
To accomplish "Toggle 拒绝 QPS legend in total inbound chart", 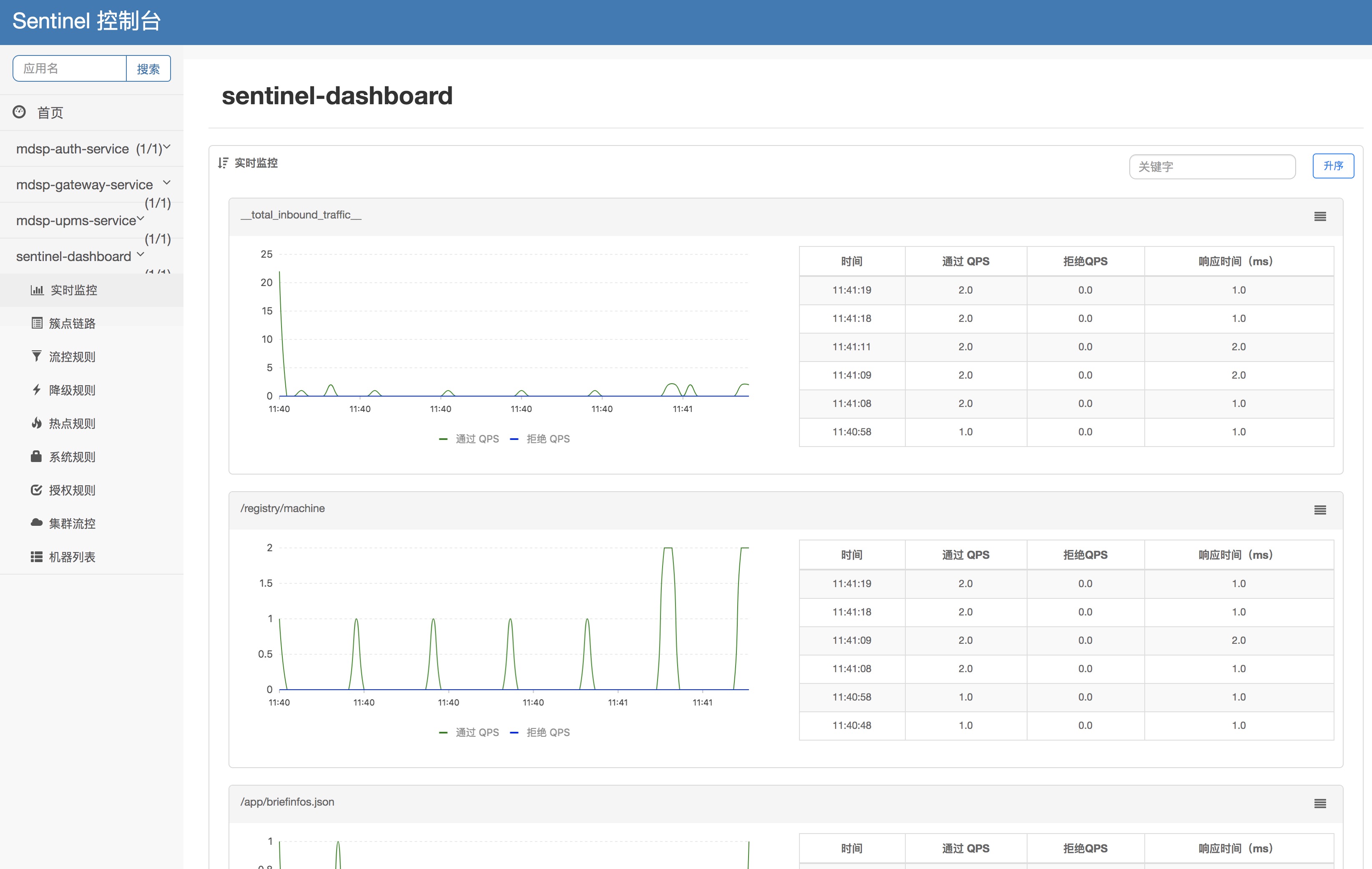I will tap(540, 439).
